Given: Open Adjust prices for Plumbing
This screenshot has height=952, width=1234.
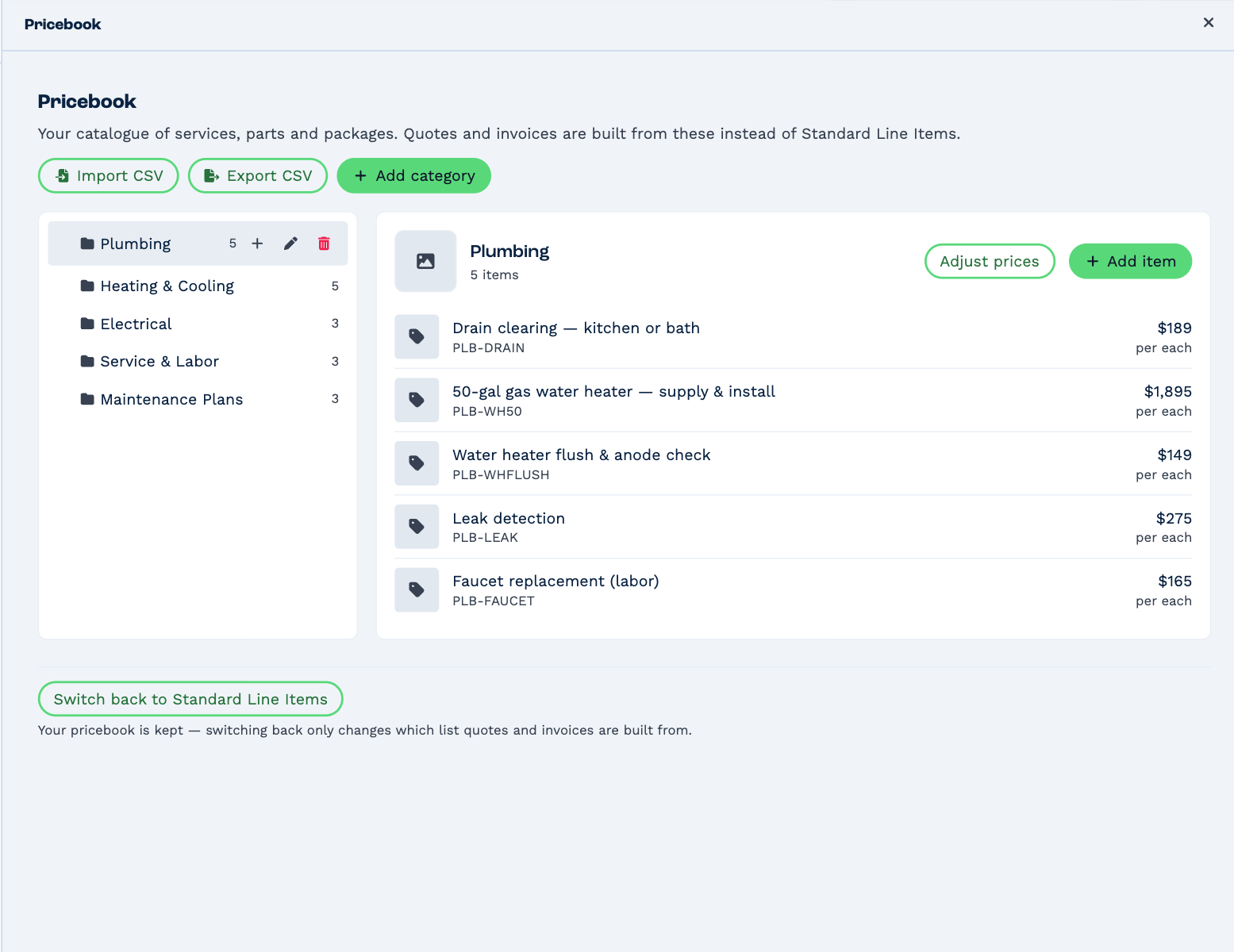Looking at the screenshot, I should pyautogui.click(x=990, y=261).
